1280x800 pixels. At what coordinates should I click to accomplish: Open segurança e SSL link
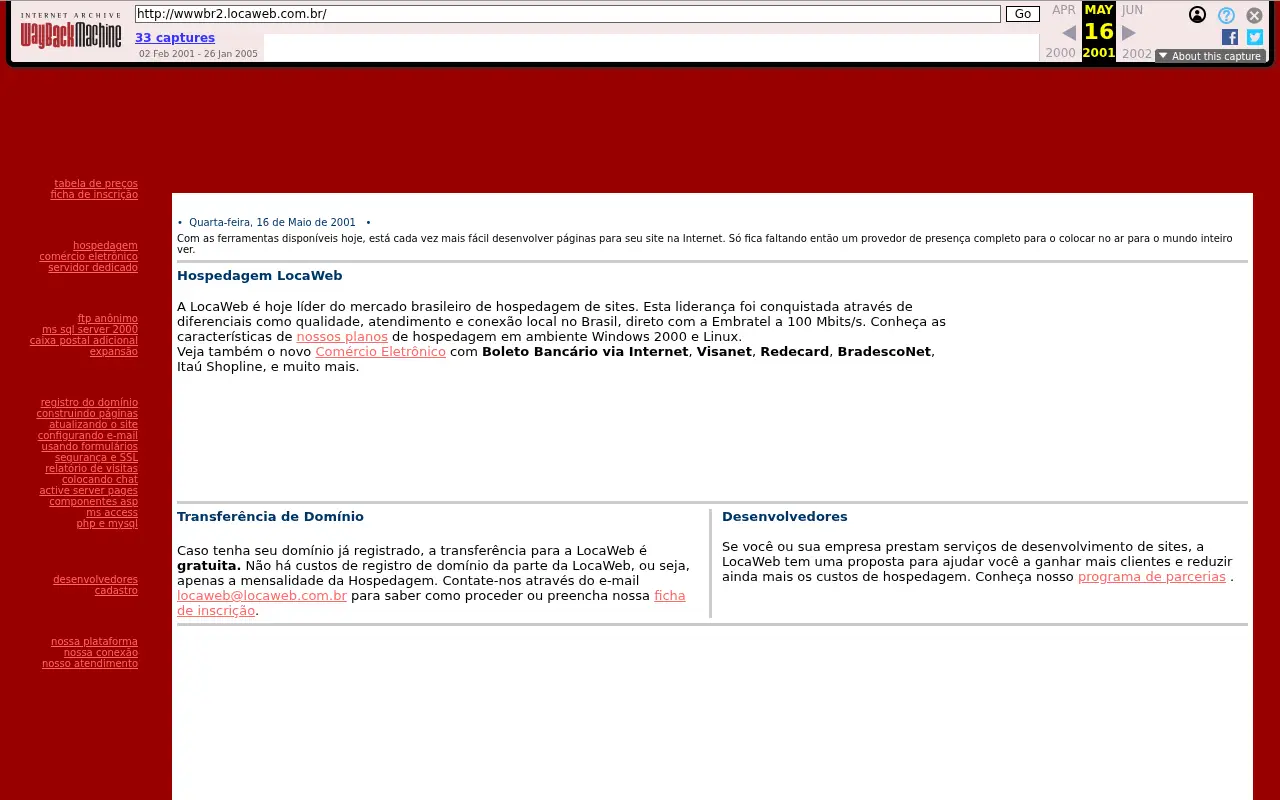click(96, 458)
